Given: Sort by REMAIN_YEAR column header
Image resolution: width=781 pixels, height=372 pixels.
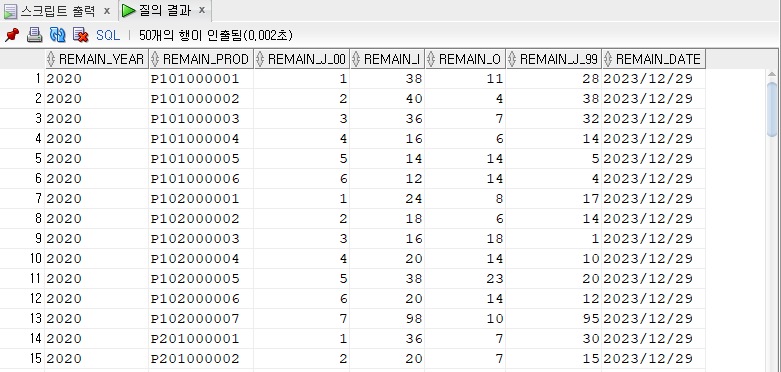Looking at the screenshot, I should coord(96,59).
